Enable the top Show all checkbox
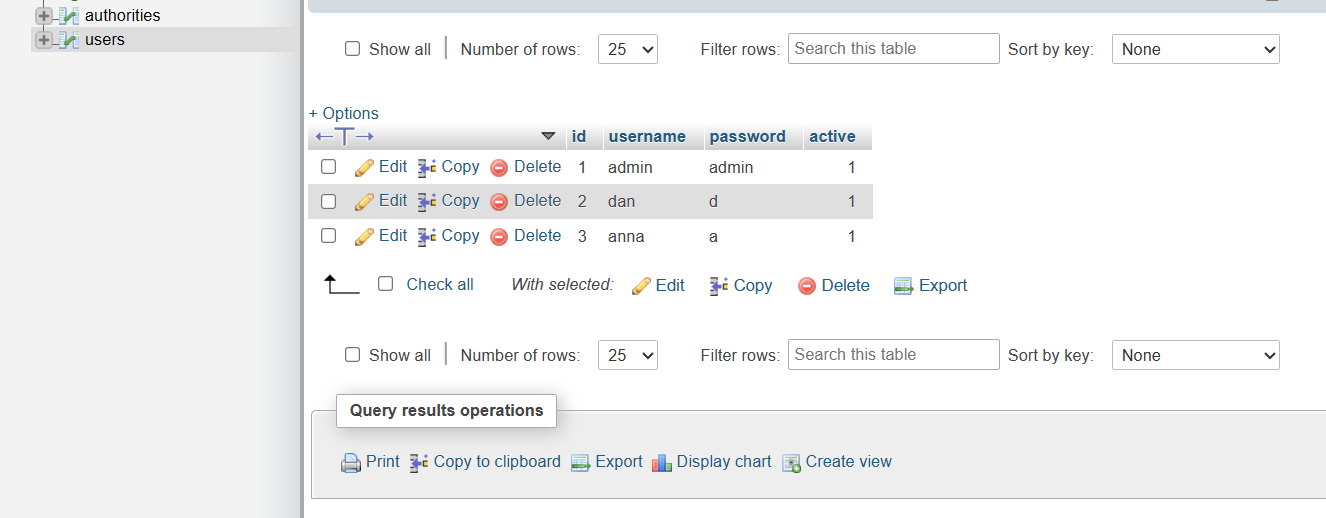 [352, 49]
